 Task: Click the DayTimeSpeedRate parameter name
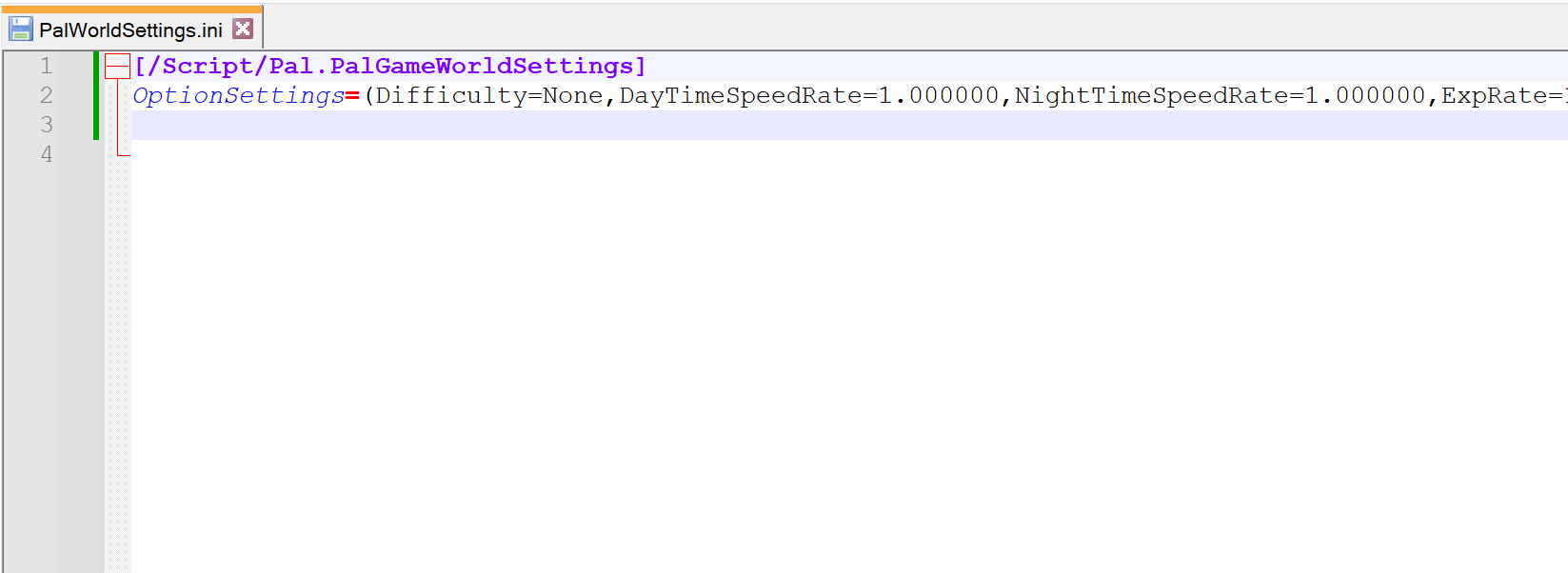tap(741, 96)
